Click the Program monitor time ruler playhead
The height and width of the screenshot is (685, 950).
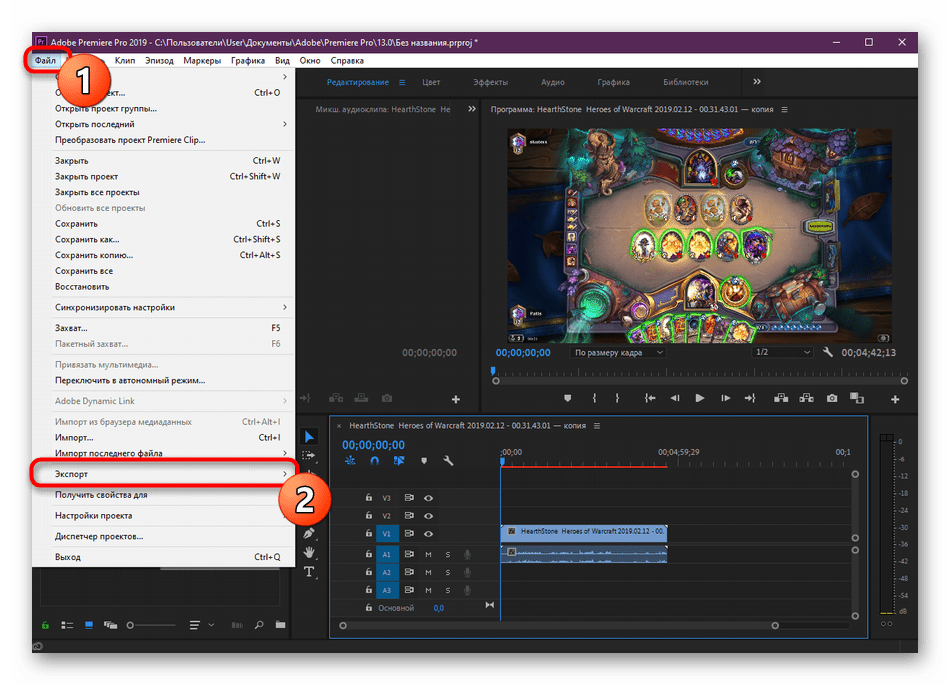click(493, 371)
